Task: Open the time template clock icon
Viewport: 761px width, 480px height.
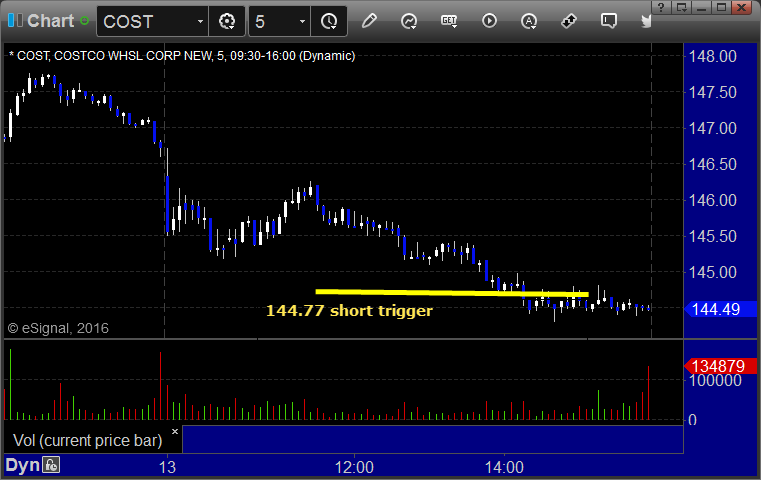Action: (329, 21)
